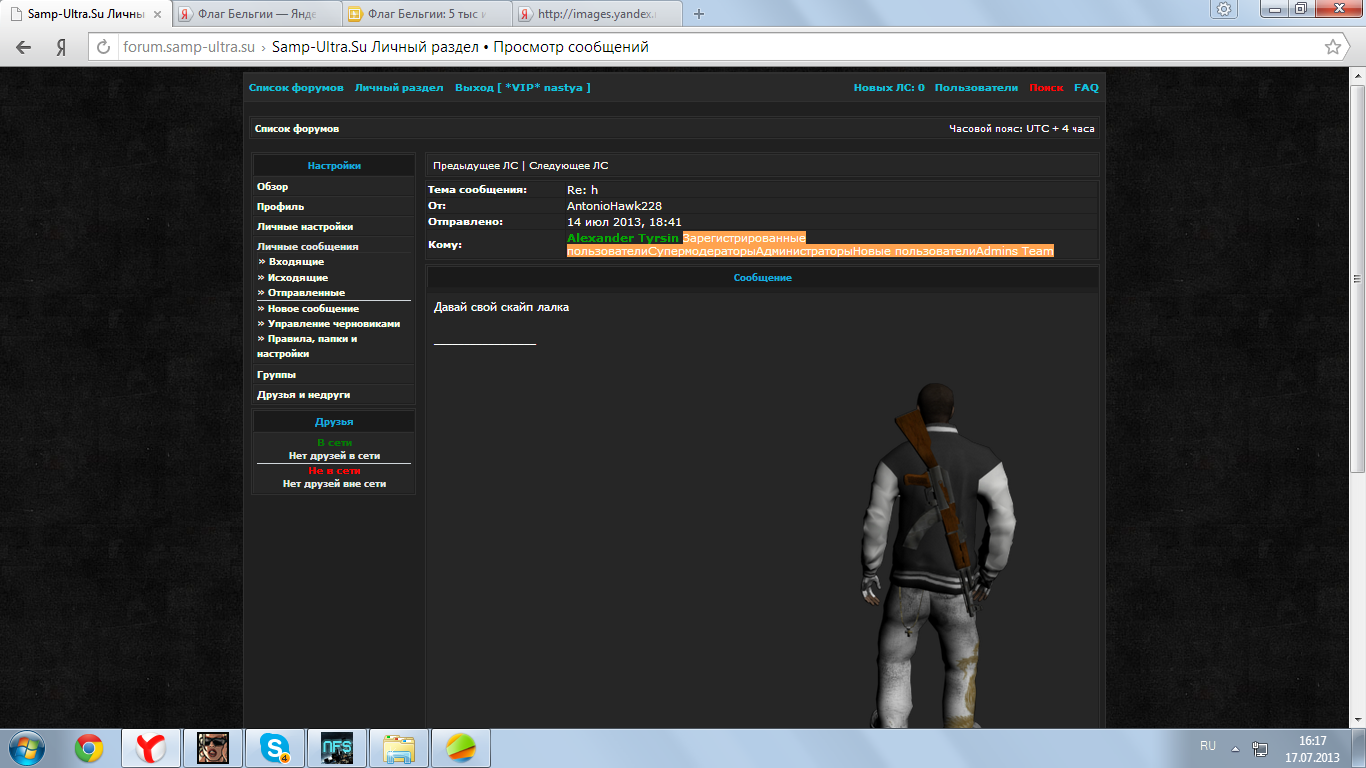
Task: Open the browser settings gear icon
Action: [1224, 9]
